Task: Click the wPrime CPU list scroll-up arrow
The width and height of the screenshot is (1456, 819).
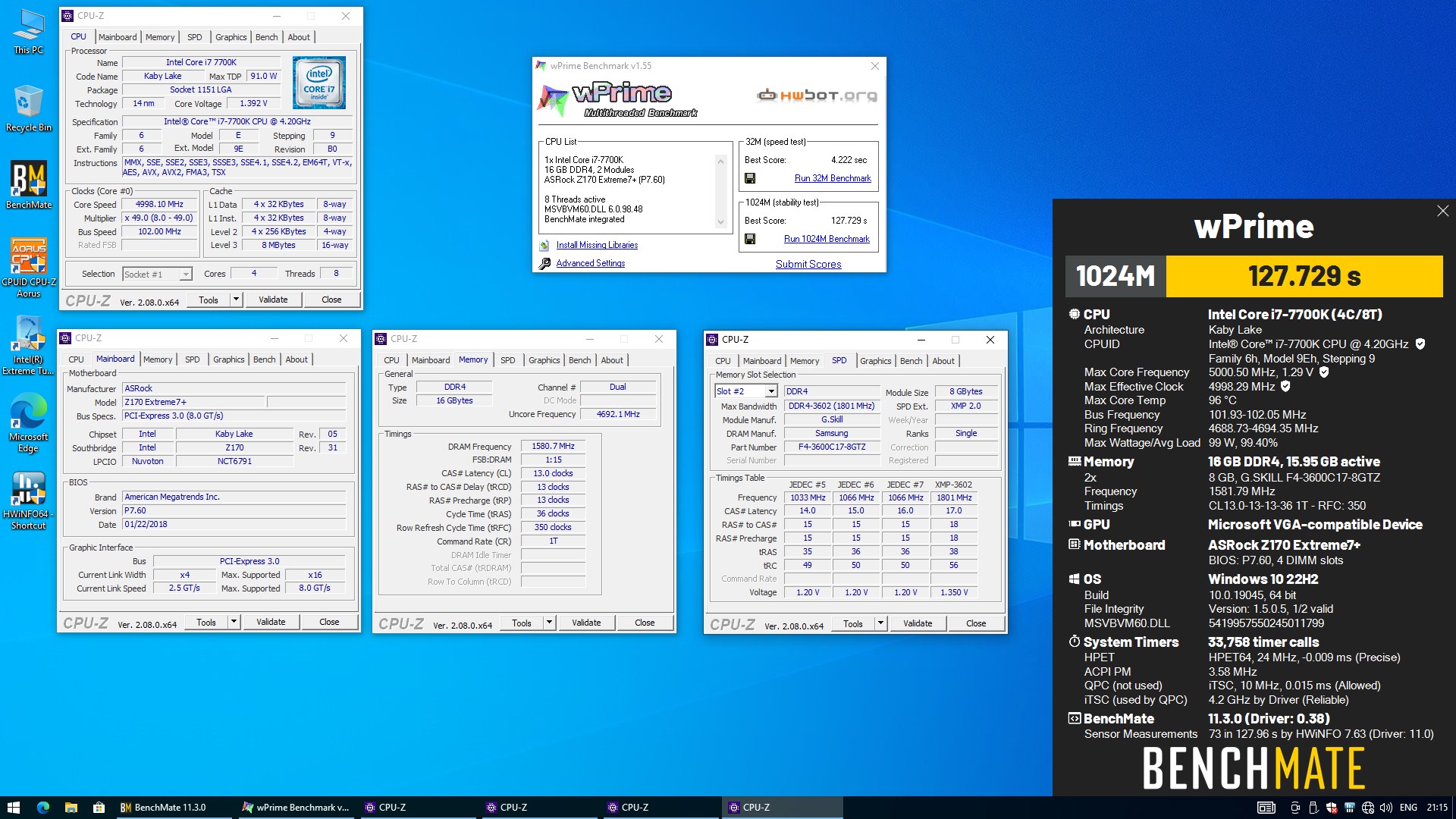Action: tap(720, 161)
